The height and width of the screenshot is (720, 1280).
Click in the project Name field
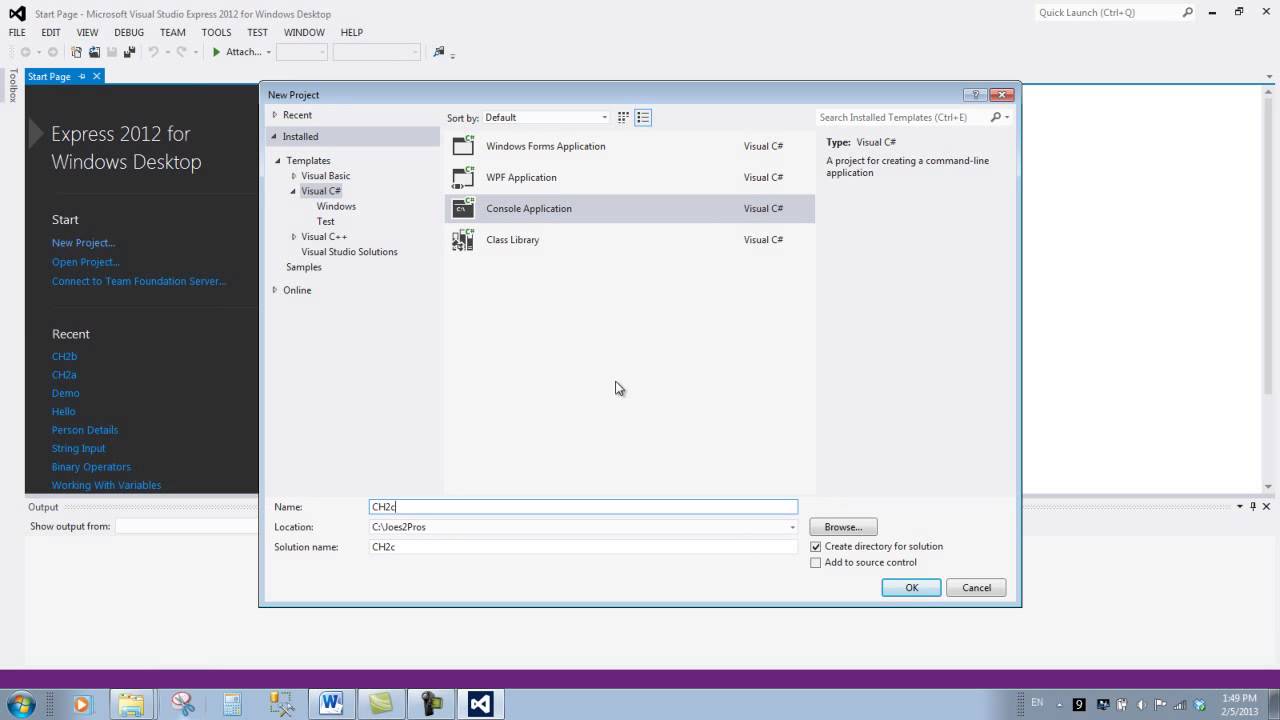584,507
